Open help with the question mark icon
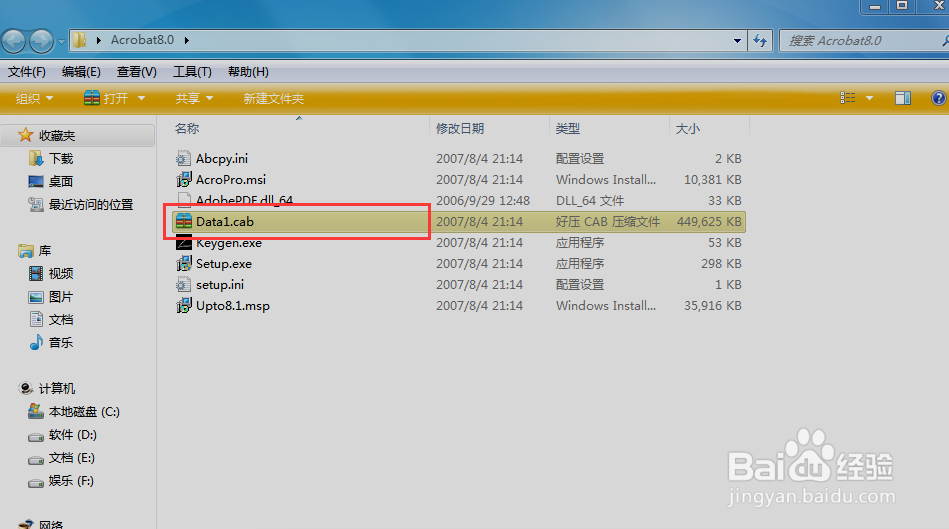The height and width of the screenshot is (529, 949). 939,98
